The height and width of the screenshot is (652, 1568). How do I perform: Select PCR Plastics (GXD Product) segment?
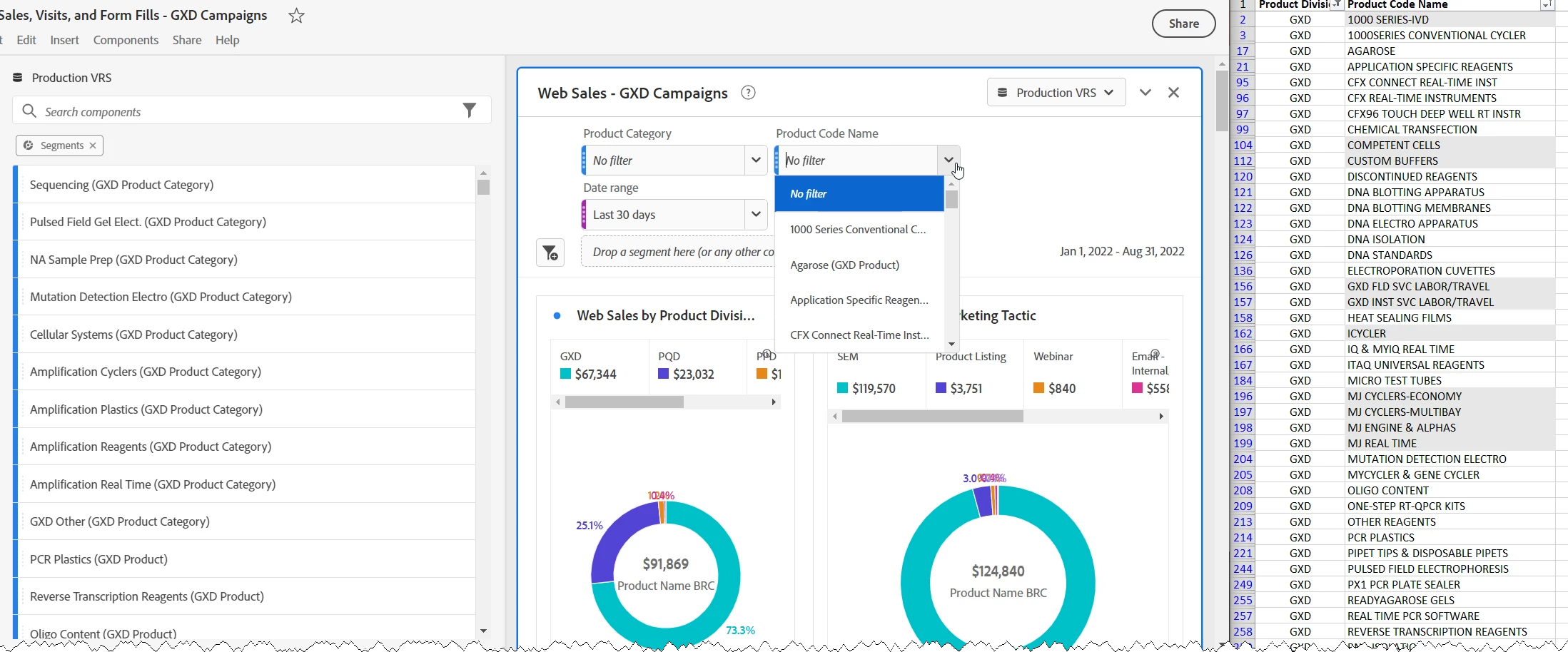[x=245, y=559]
